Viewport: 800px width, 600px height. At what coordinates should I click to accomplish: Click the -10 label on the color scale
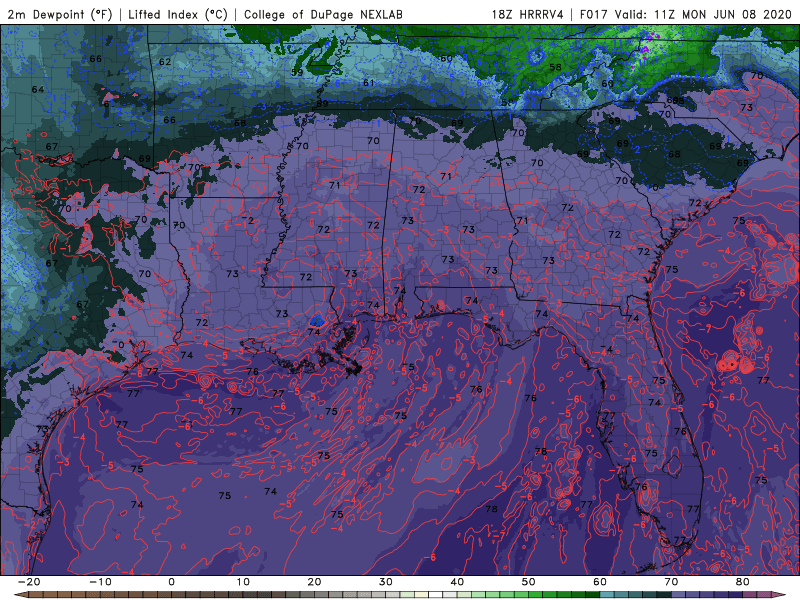tap(100, 582)
